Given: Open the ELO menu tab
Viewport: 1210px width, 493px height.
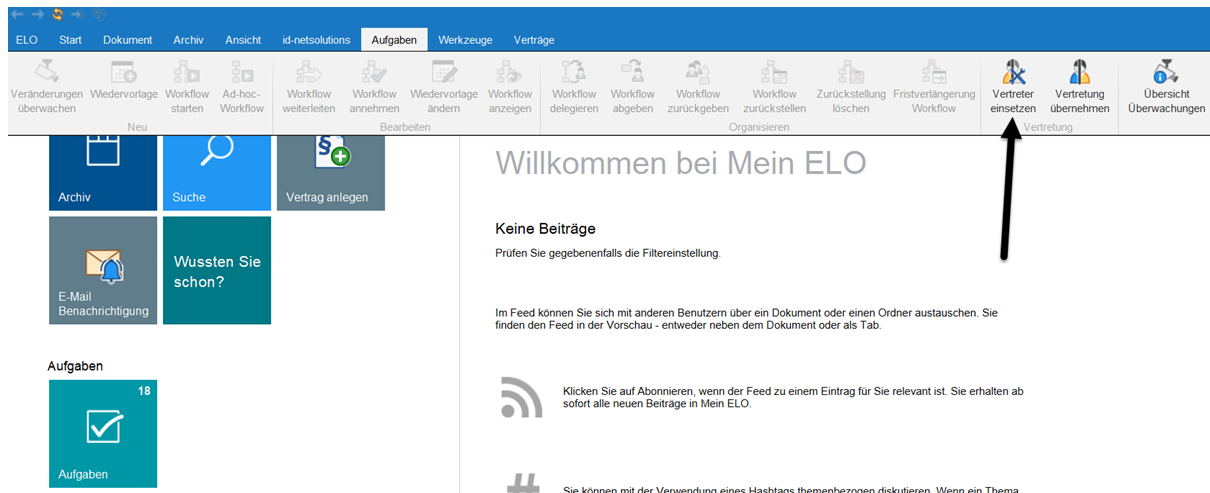Looking at the screenshot, I should [x=27, y=40].
